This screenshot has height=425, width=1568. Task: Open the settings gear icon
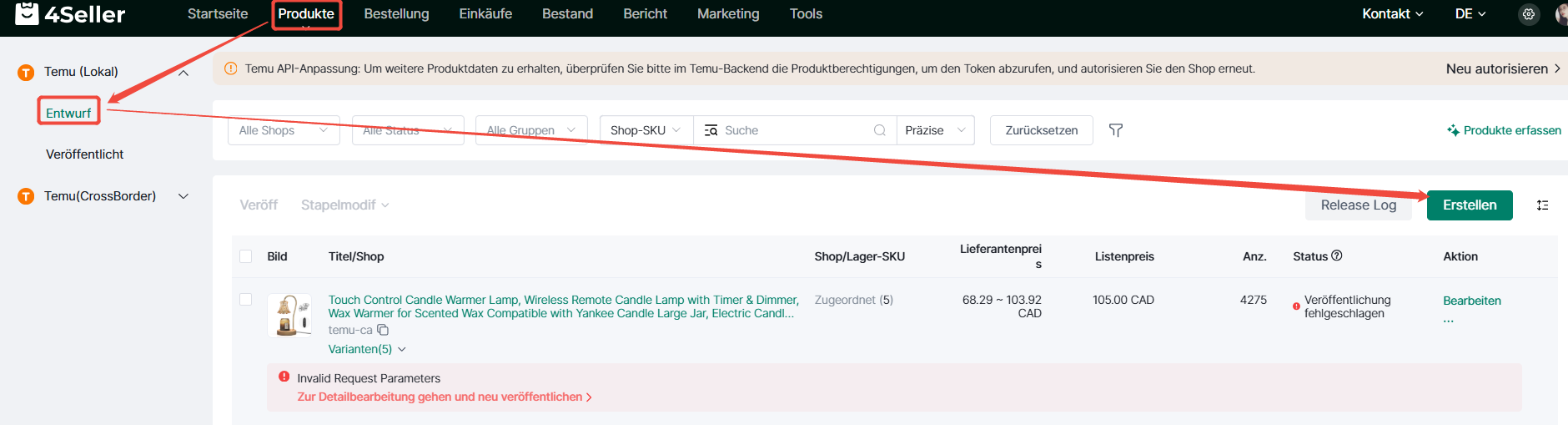tap(1528, 14)
